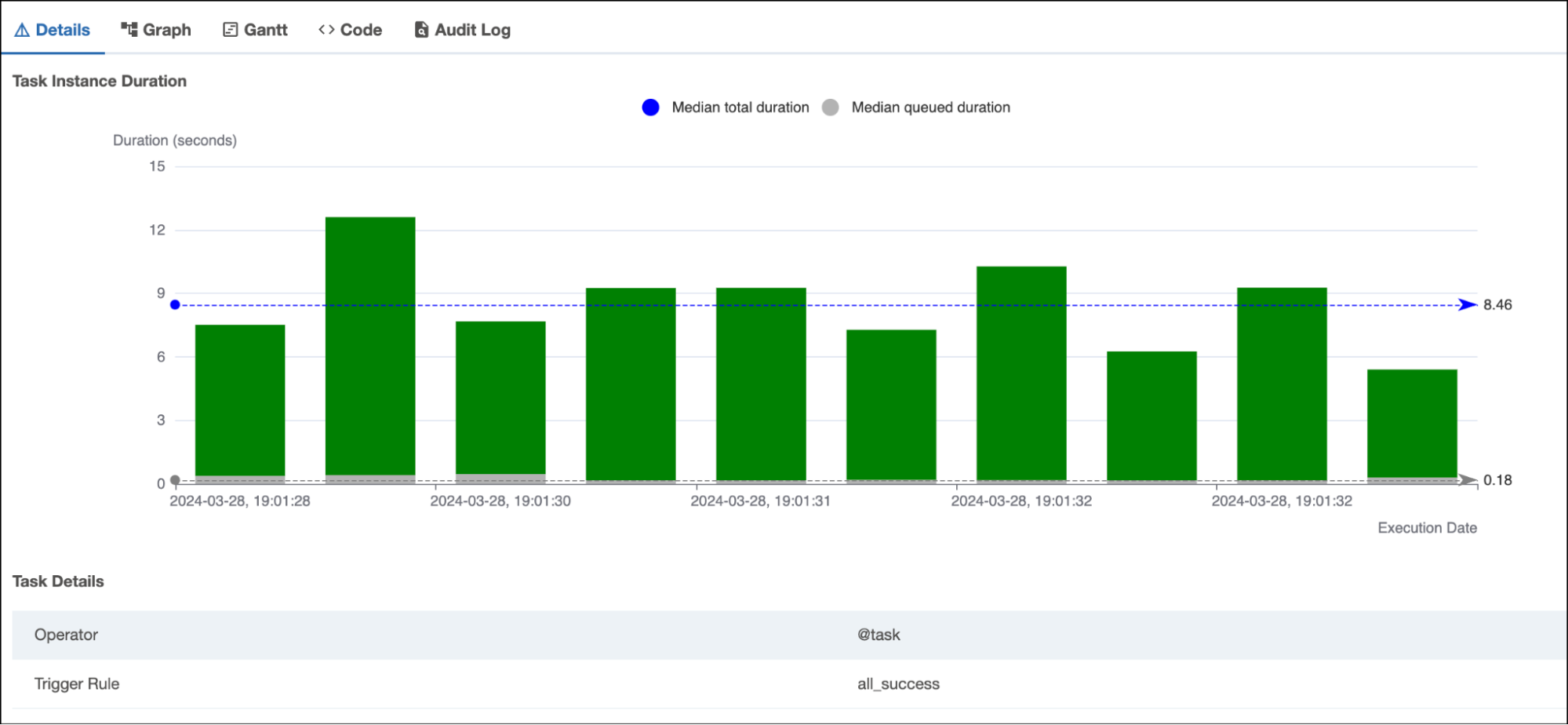Click the Code tab angle-brackets icon
The height and width of the screenshot is (725, 1568).
[326, 30]
